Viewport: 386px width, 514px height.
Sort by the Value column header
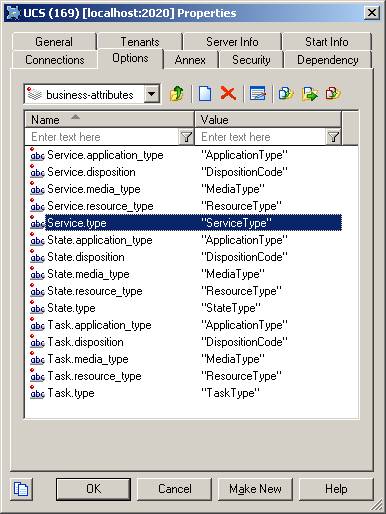[x=268, y=120]
